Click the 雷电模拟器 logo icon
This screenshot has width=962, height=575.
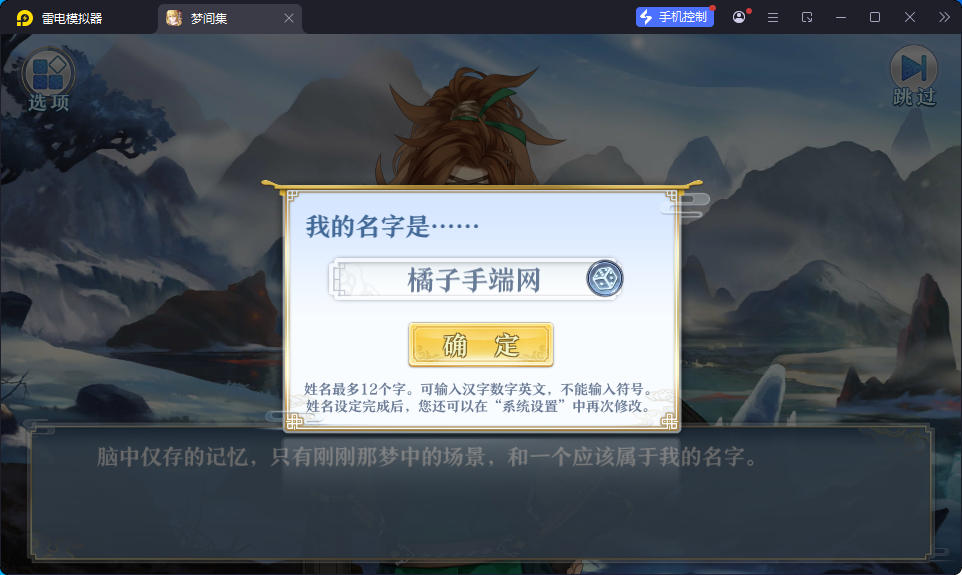25,18
